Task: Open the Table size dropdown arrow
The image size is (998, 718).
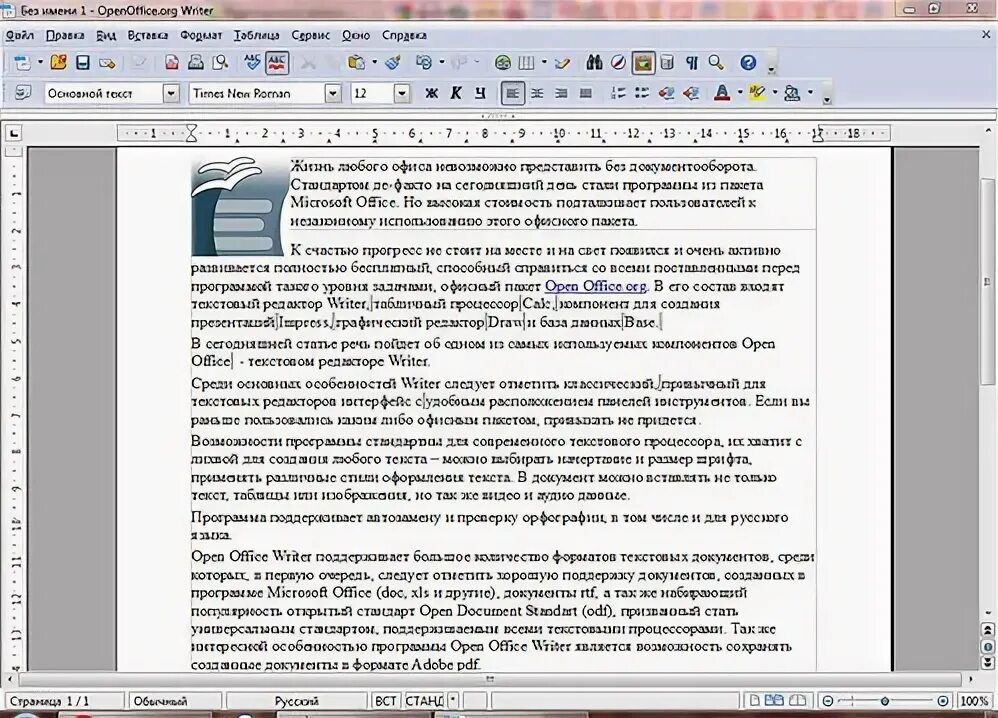Action: (544, 62)
